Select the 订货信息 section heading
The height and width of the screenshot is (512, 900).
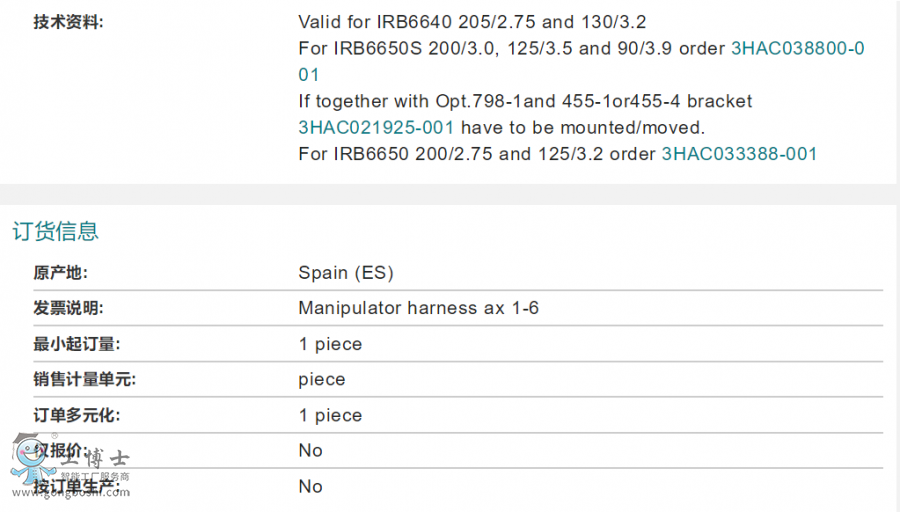[56, 232]
